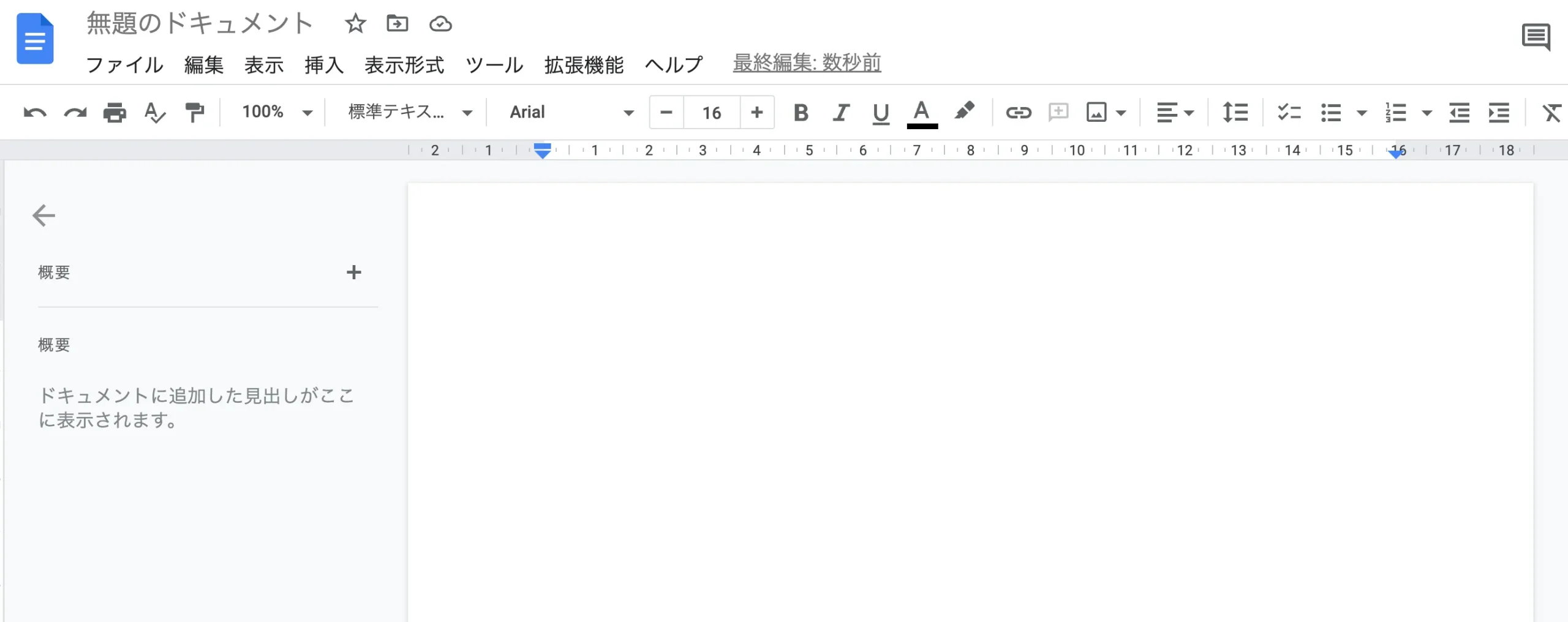
Task: Decrease the indent
Action: (x=1459, y=113)
